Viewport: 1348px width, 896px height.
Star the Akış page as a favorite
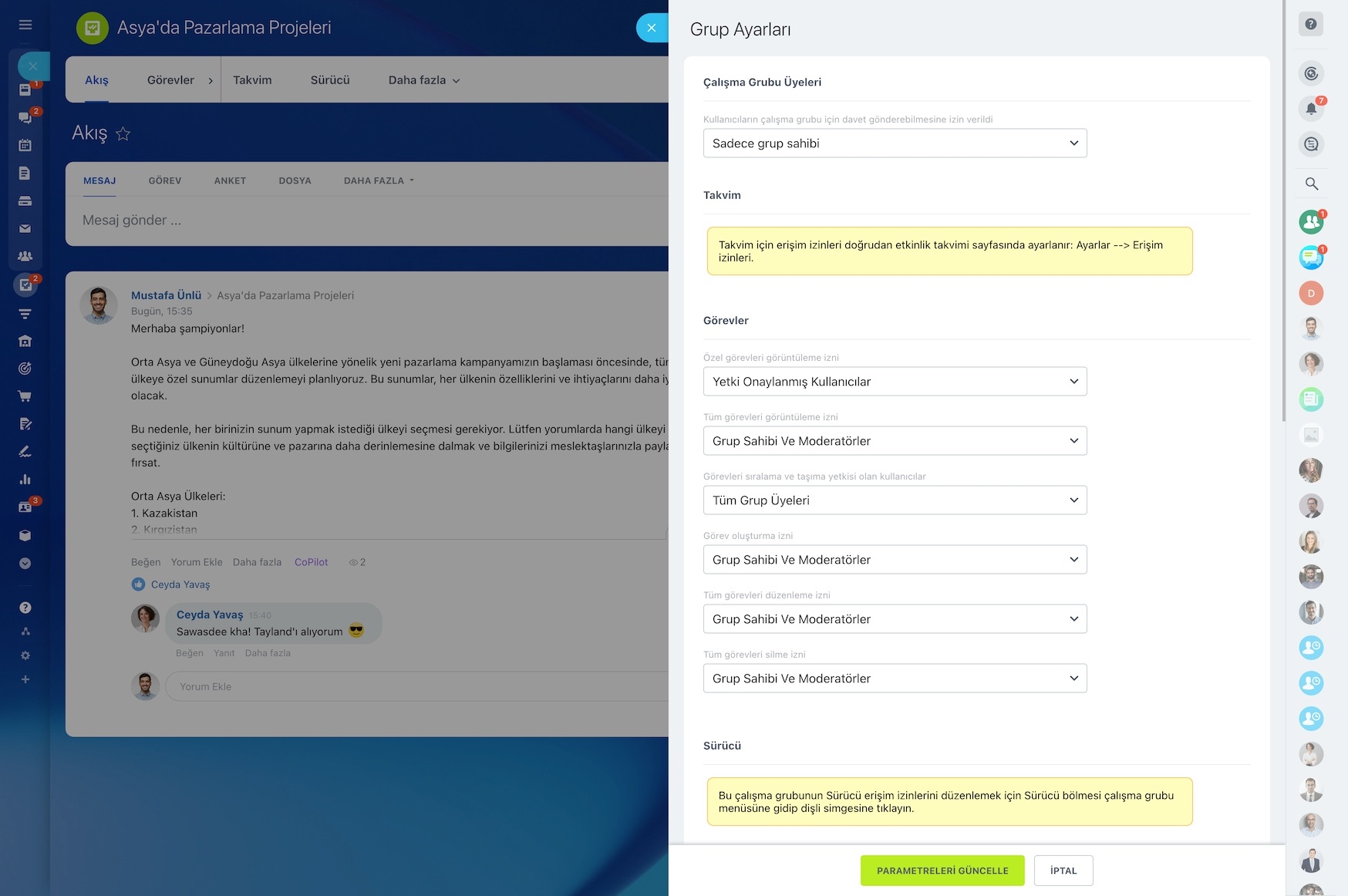click(123, 134)
